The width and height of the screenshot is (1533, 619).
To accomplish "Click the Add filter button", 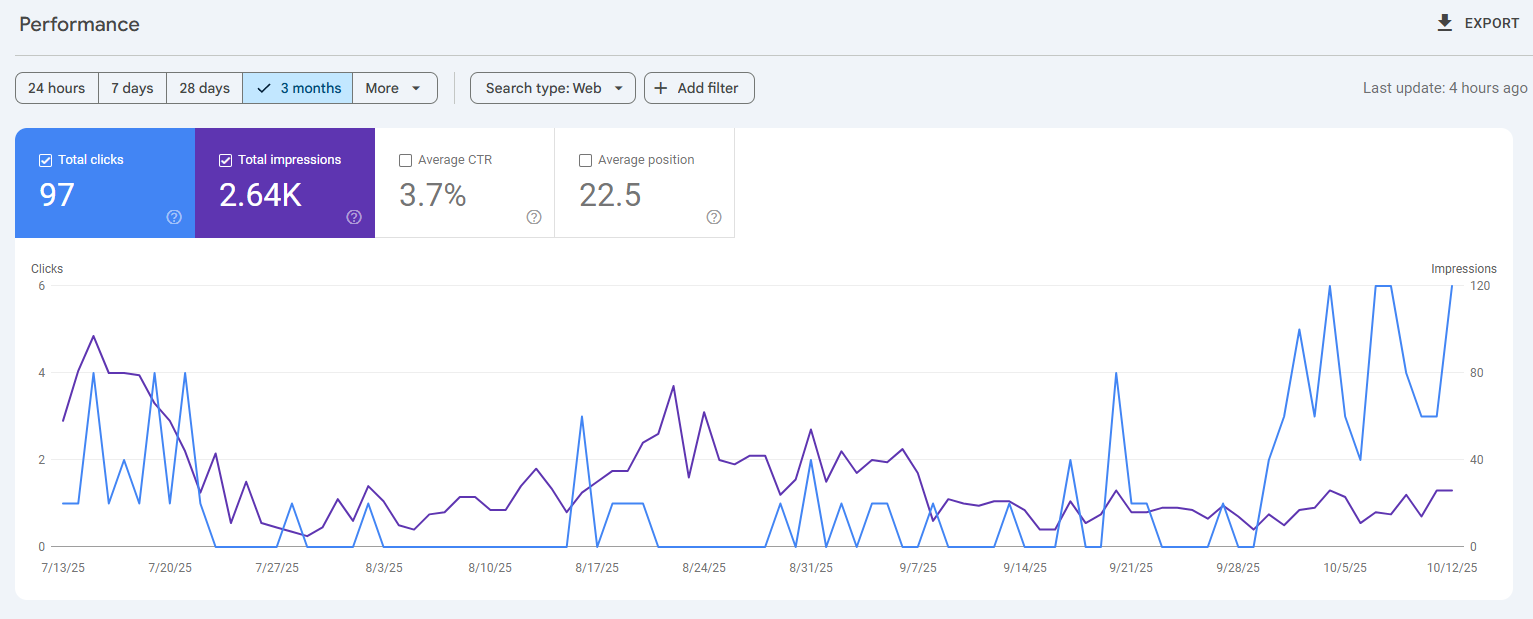I will pos(699,88).
